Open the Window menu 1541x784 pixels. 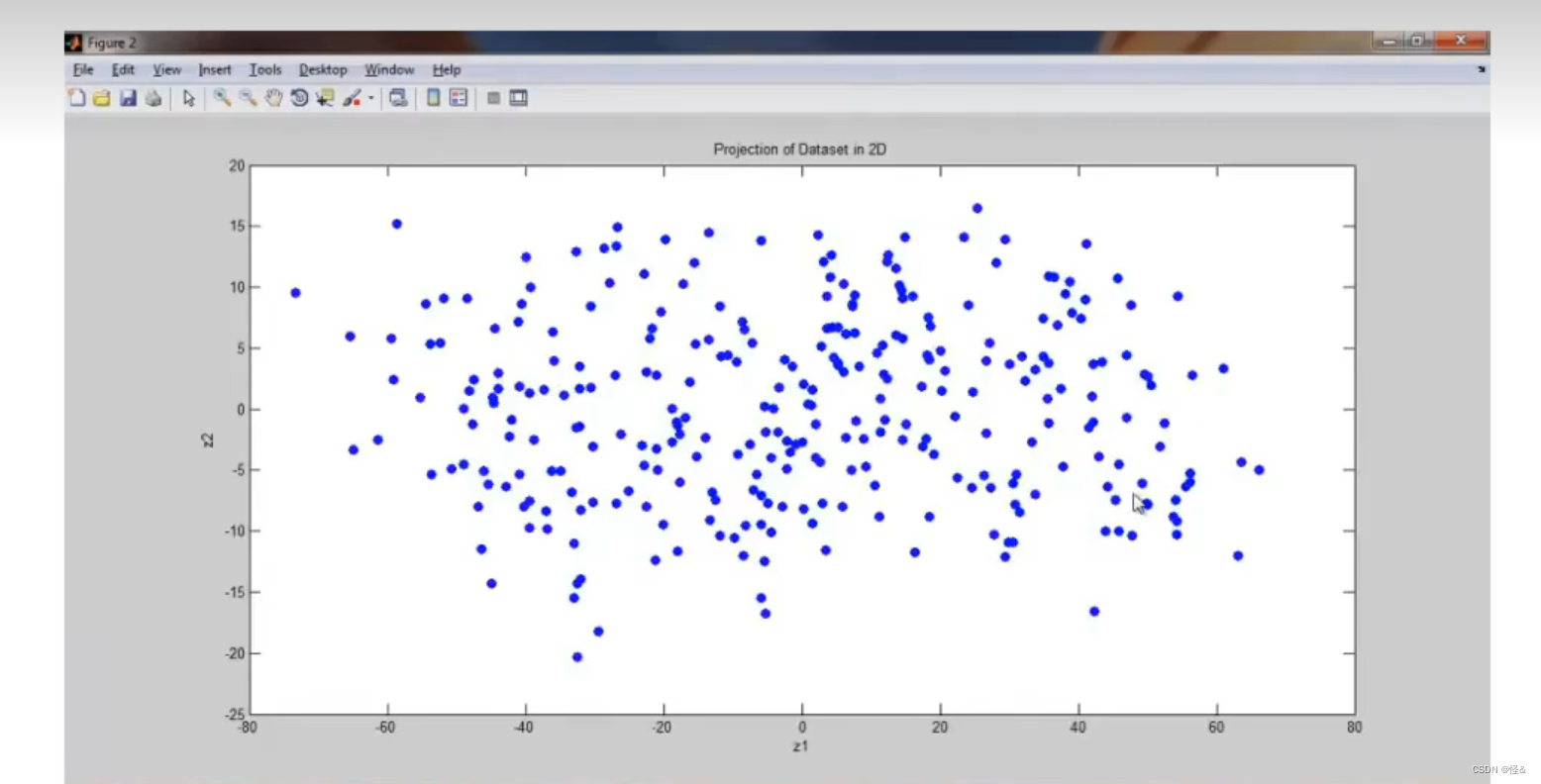click(x=389, y=69)
